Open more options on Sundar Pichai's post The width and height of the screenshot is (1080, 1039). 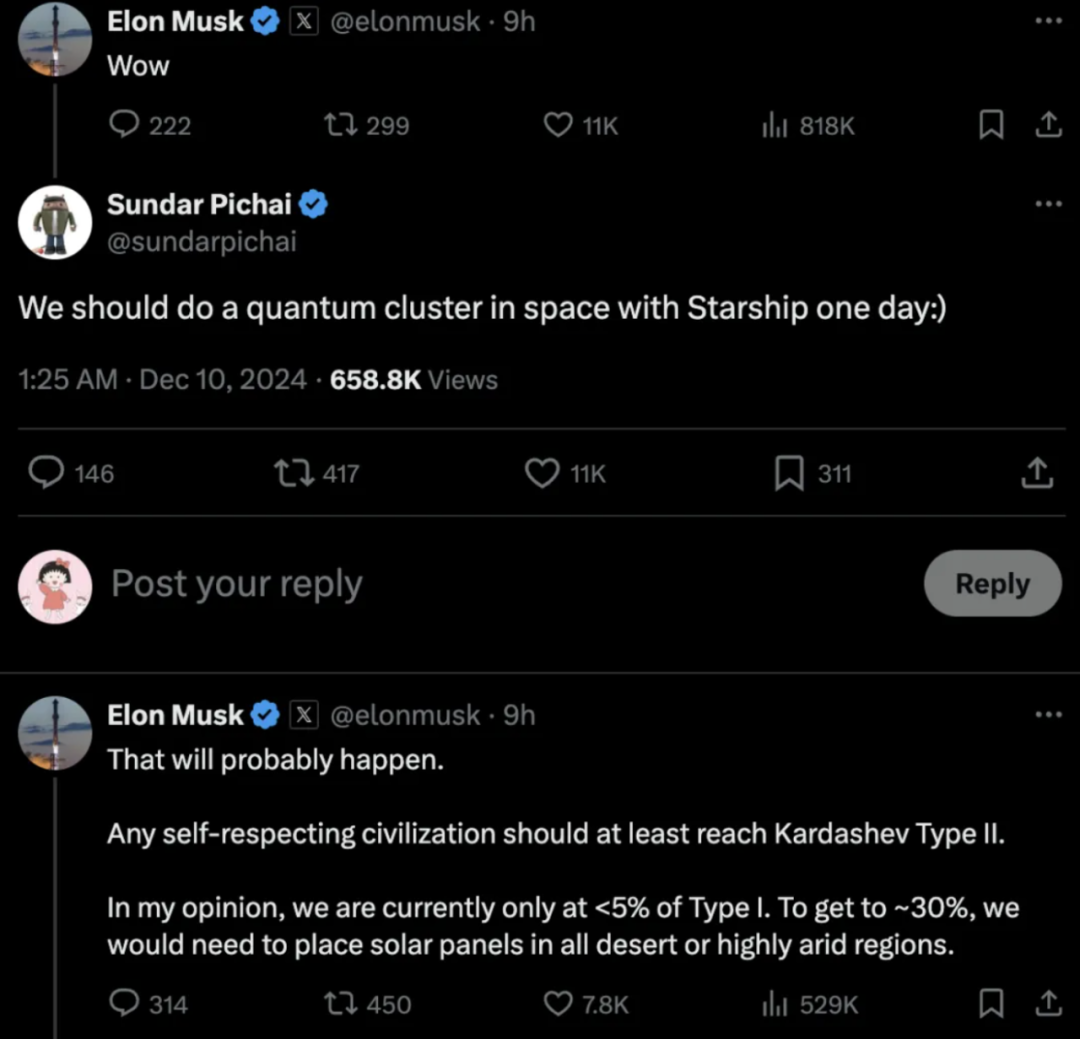(1048, 204)
